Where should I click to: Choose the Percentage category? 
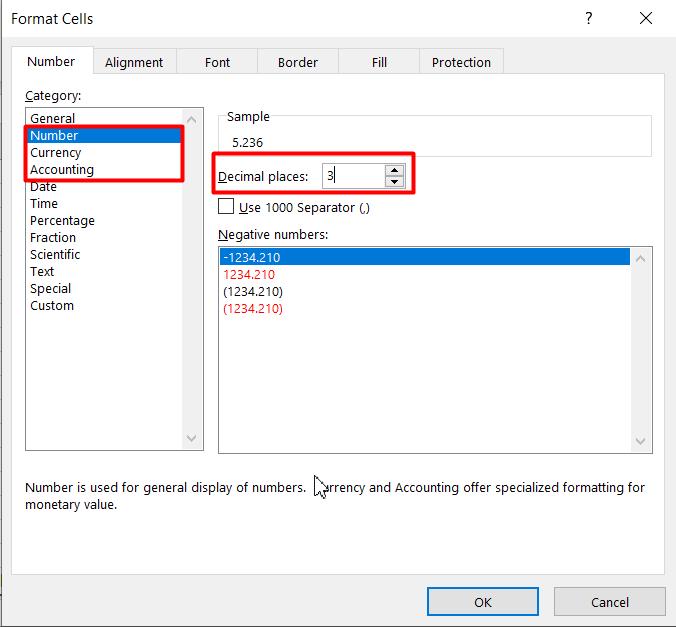pyautogui.click(x=62, y=221)
